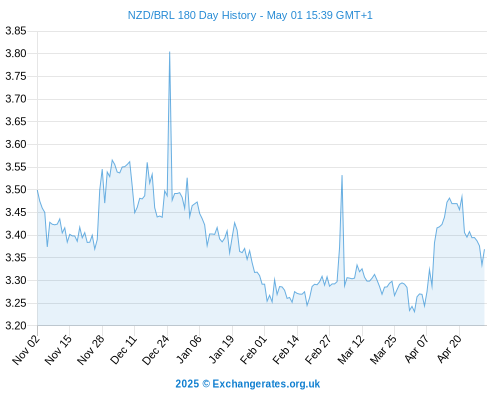495x400 pixels.
Task: Select the Feb 27 x-axis label
Action: 318,350
